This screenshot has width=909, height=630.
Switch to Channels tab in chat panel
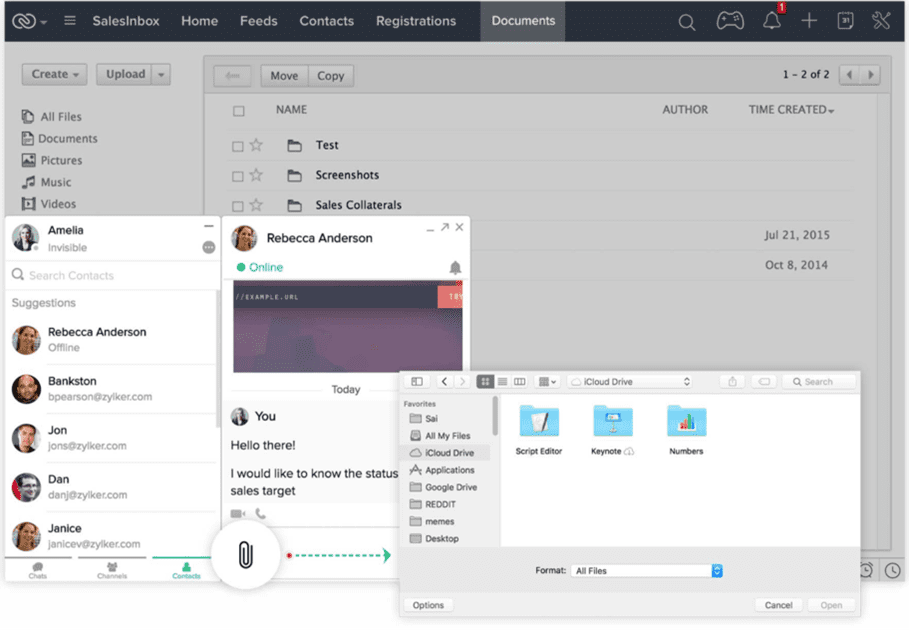click(x=112, y=570)
